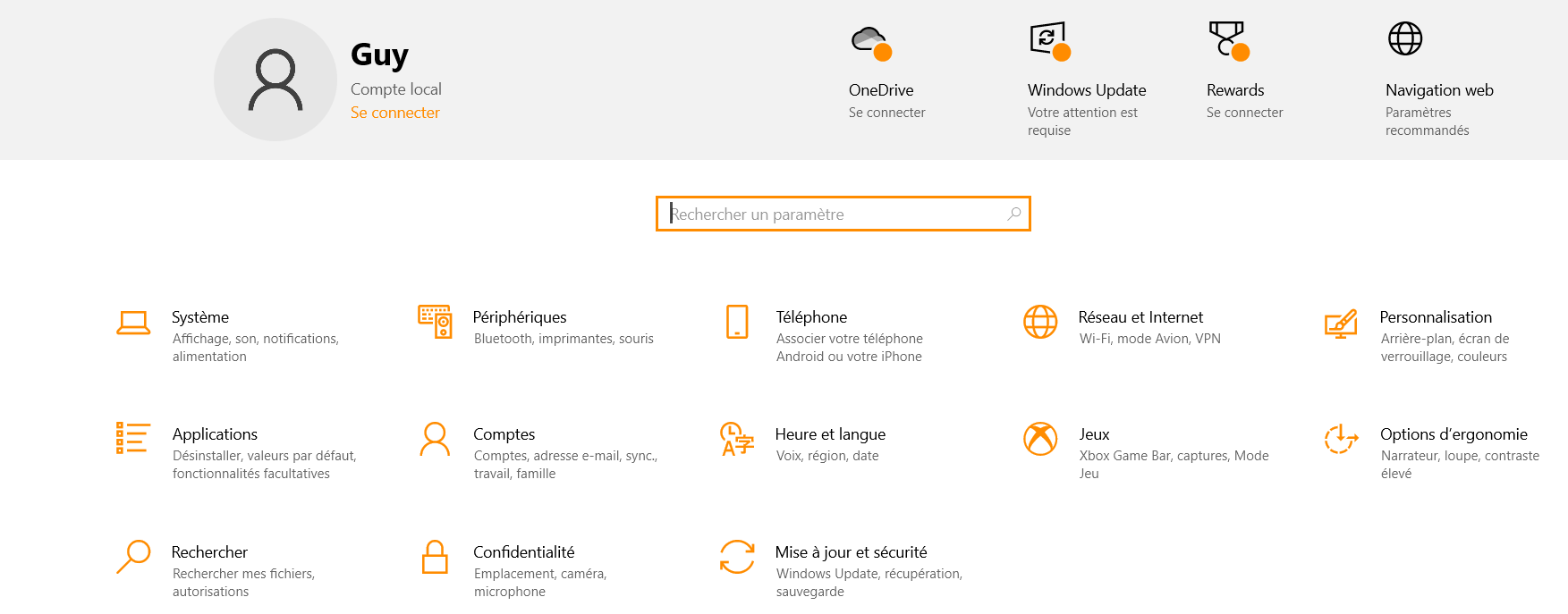Click 'Bluetooth, imprimantes, souris' description

[564, 339]
